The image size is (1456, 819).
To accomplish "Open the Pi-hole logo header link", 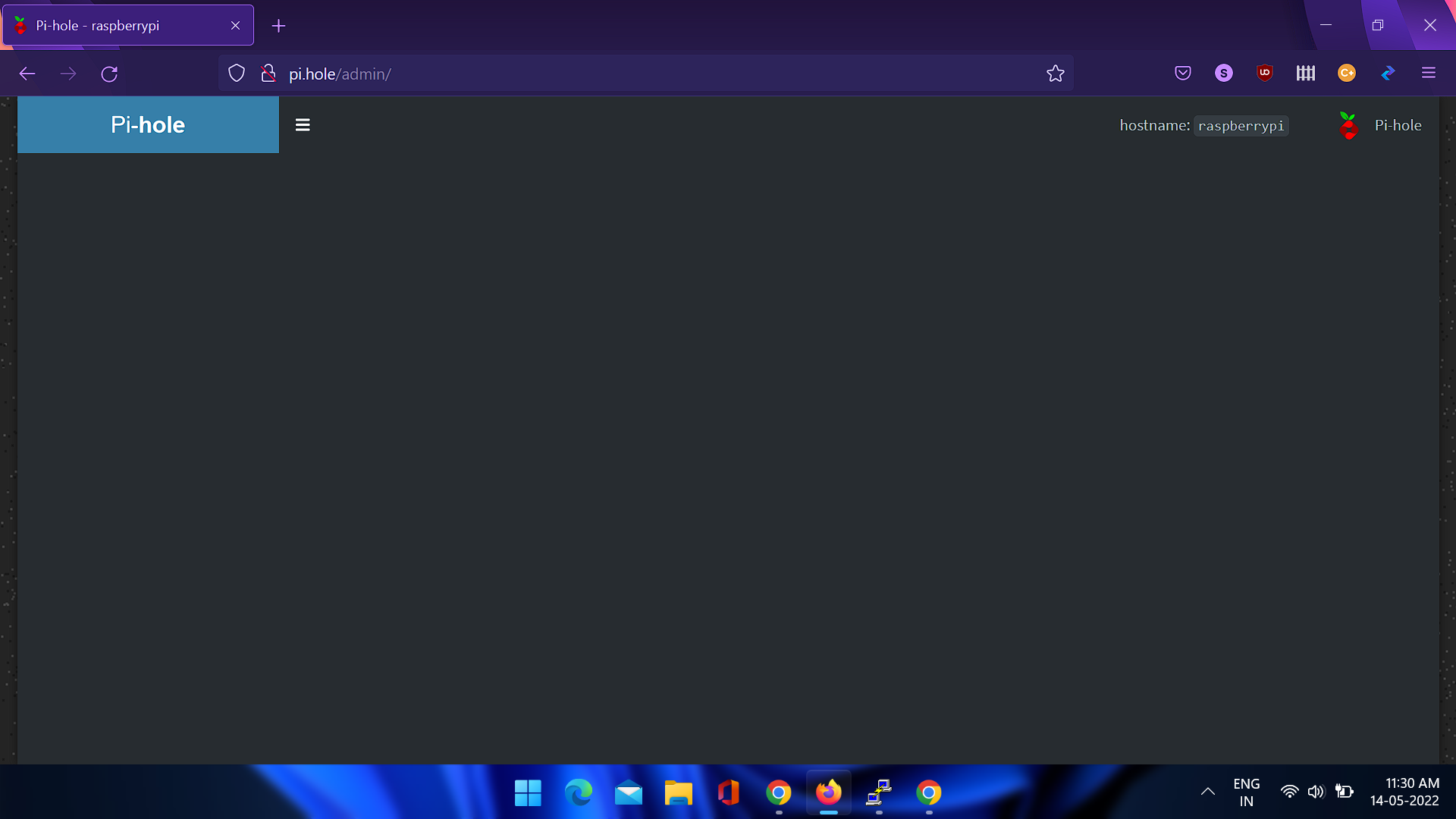I will point(148,124).
